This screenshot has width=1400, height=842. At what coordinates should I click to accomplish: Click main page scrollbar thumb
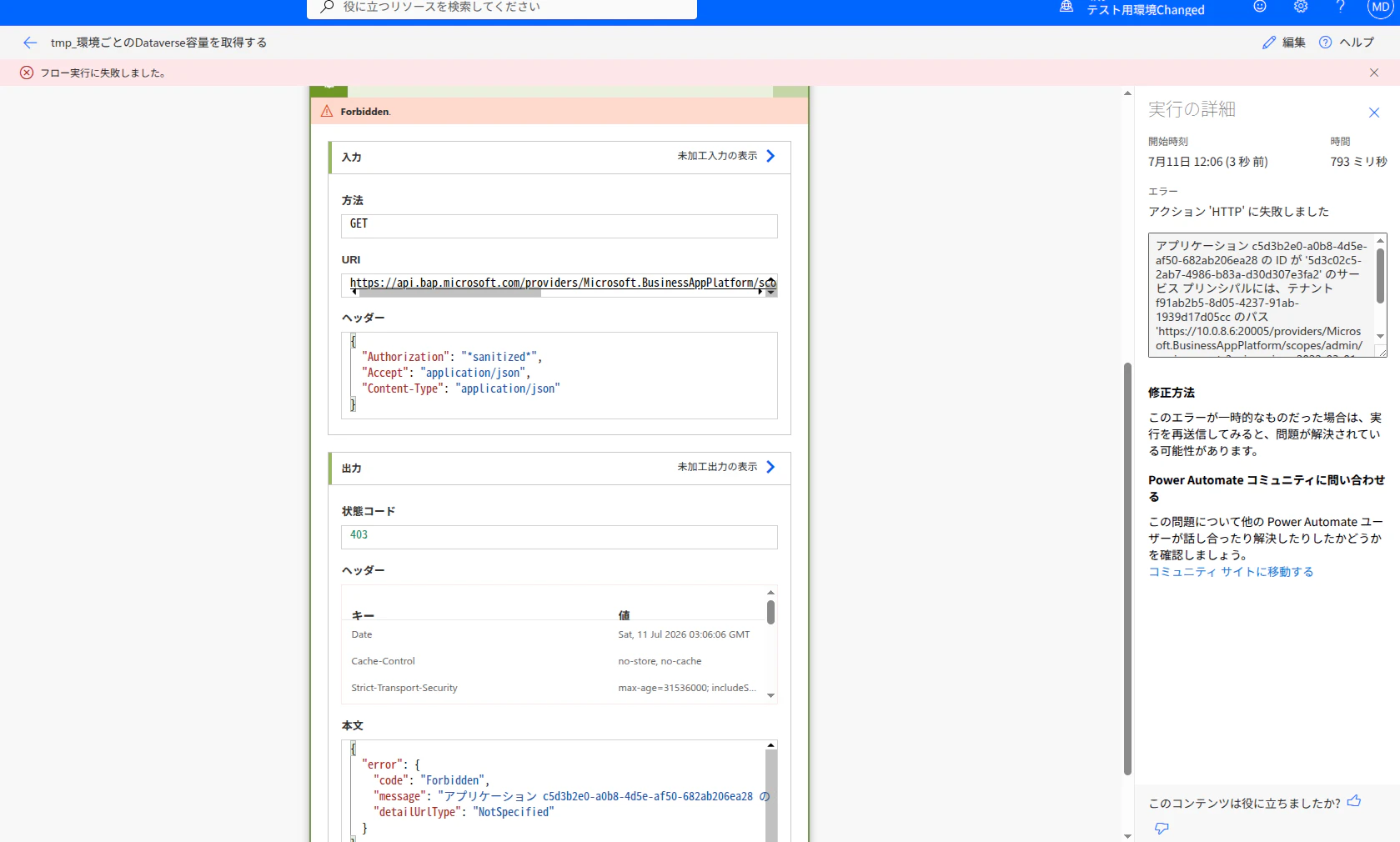(x=1127, y=567)
